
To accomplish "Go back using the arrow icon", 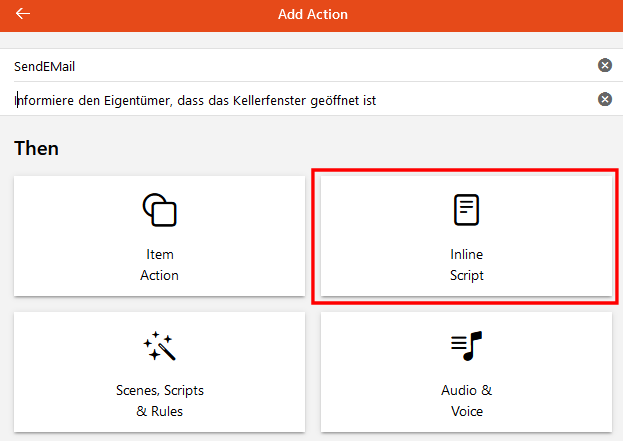I will click(x=23, y=14).
